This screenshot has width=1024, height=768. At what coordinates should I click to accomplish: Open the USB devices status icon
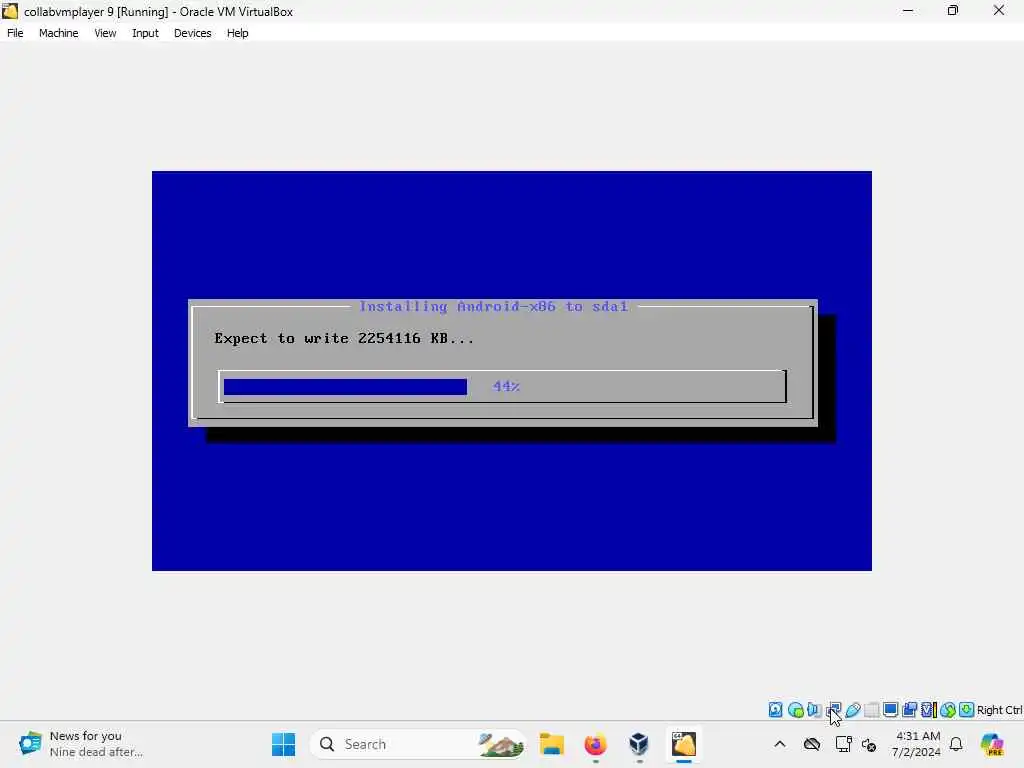click(852, 710)
